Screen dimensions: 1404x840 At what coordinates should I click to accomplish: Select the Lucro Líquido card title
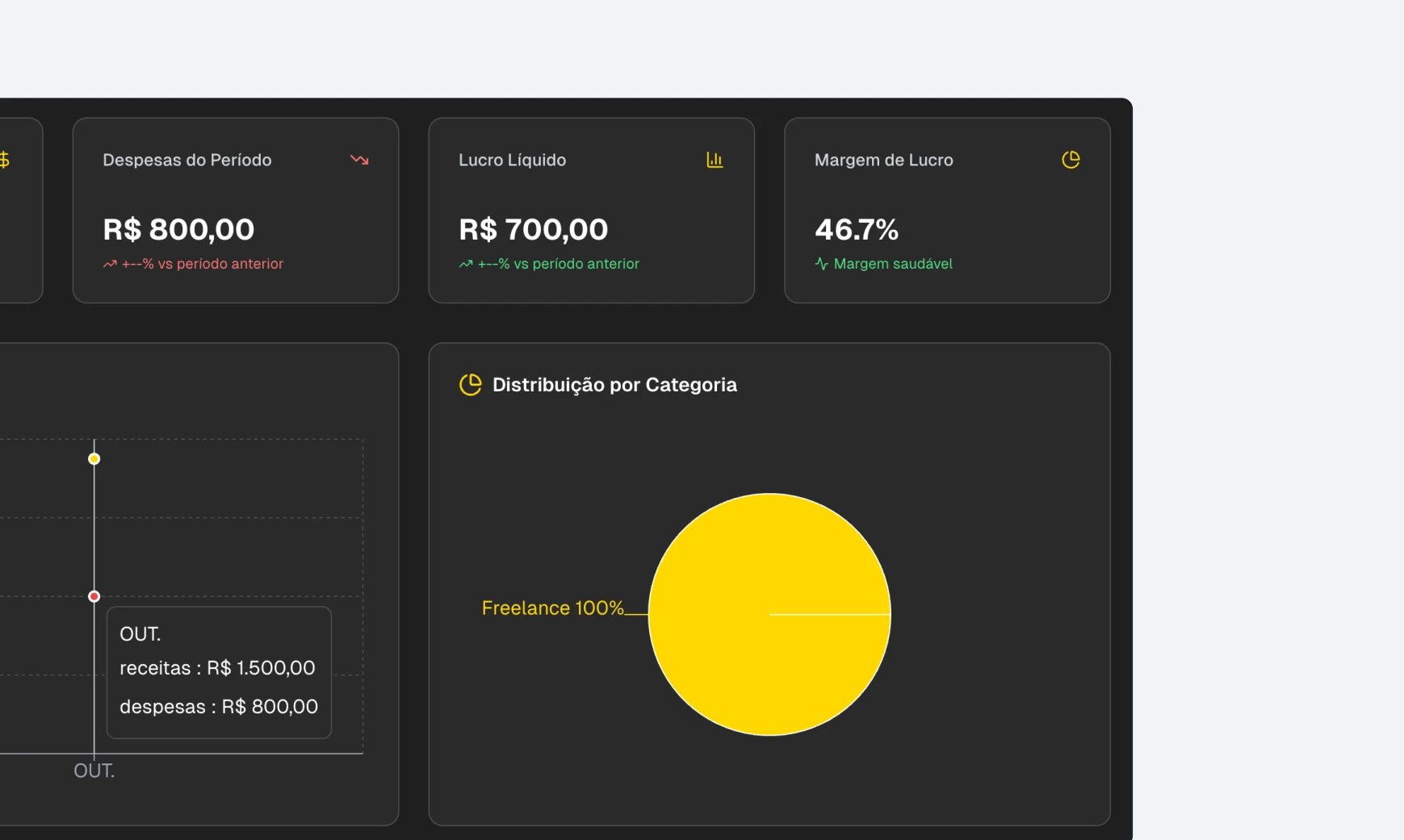512,160
